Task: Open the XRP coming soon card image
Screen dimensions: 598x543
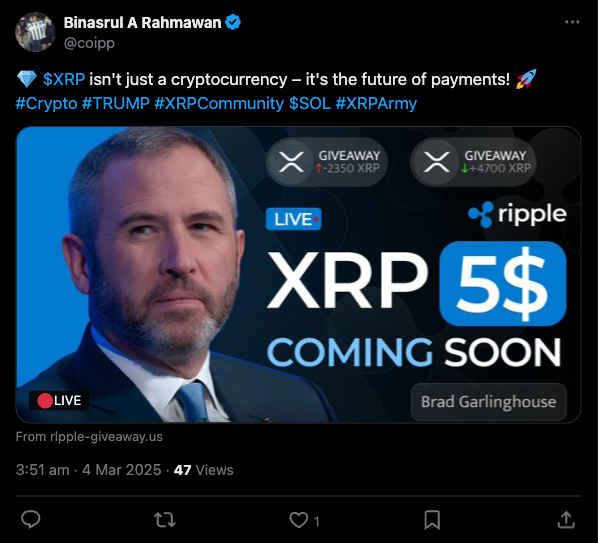Action: (x=298, y=275)
